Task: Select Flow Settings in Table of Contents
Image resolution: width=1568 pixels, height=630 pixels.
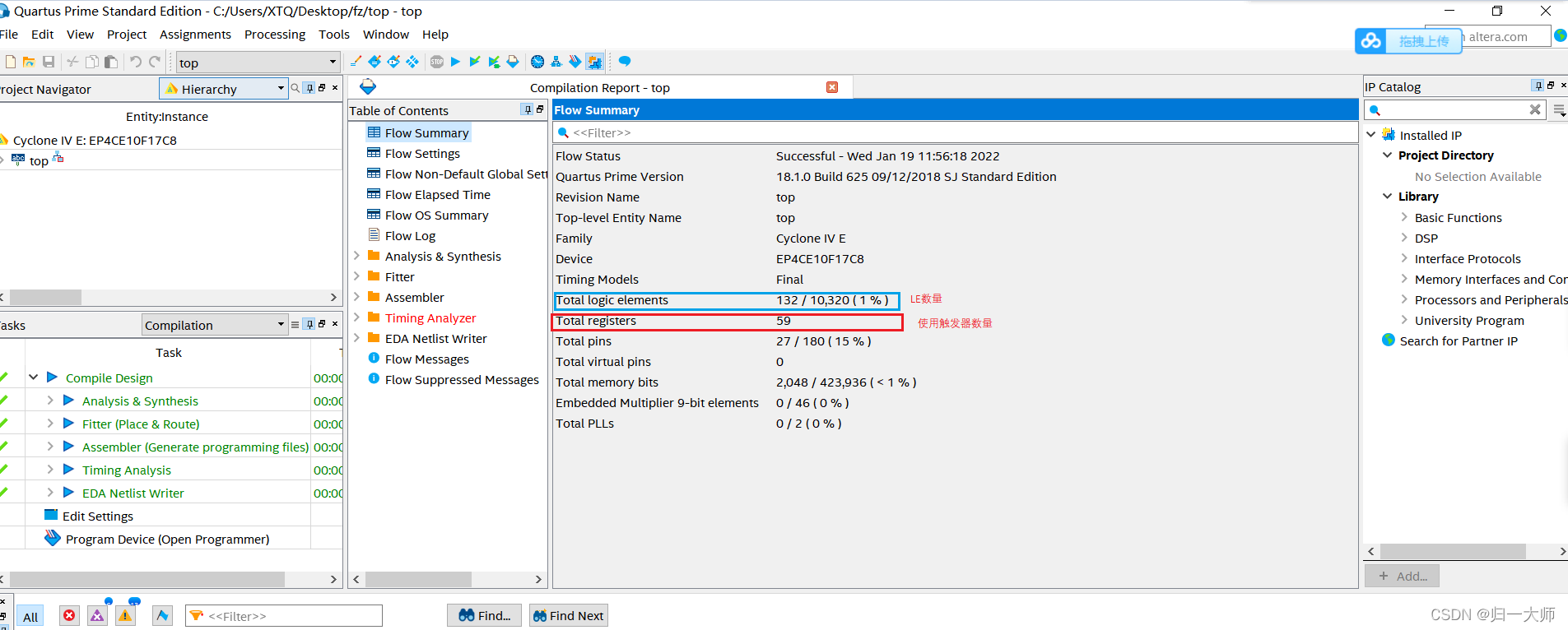Action: [422, 153]
